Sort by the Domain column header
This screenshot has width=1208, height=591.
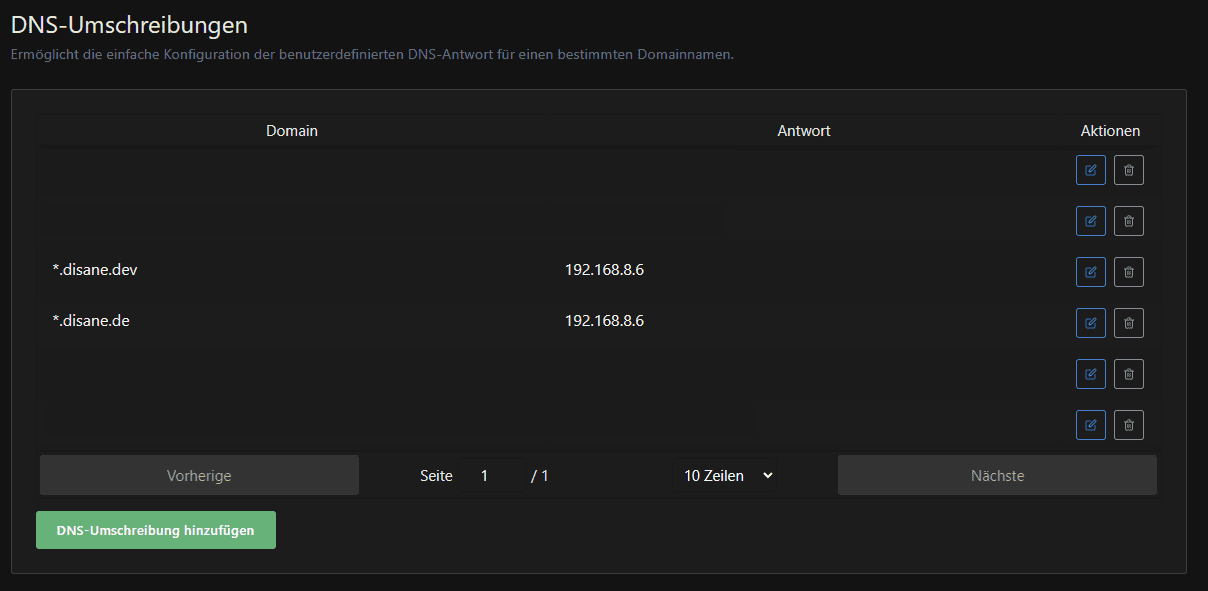click(x=291, y=130)
